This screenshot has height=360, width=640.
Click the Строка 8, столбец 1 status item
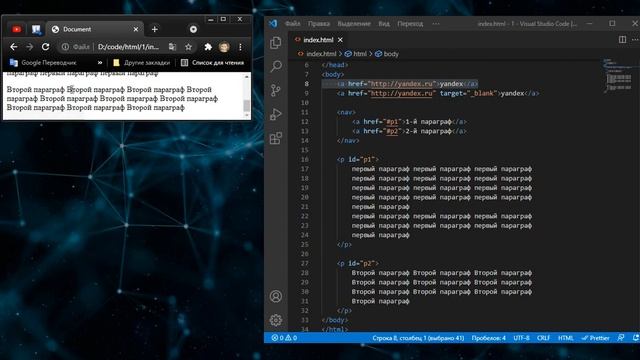[x=418, y=338]
